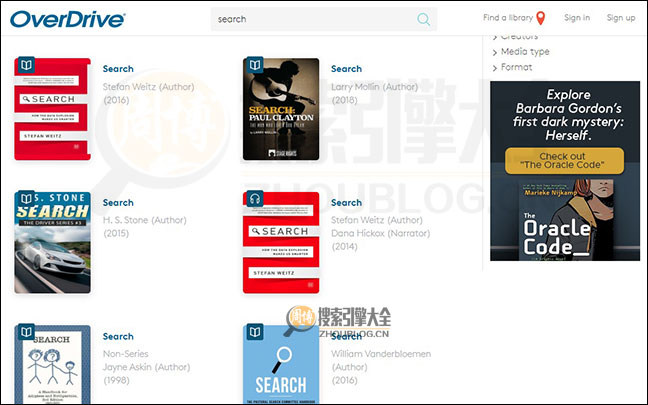Expand the Media type filter
The height and width of the screenshot is (405, 648).
(524, 52)
